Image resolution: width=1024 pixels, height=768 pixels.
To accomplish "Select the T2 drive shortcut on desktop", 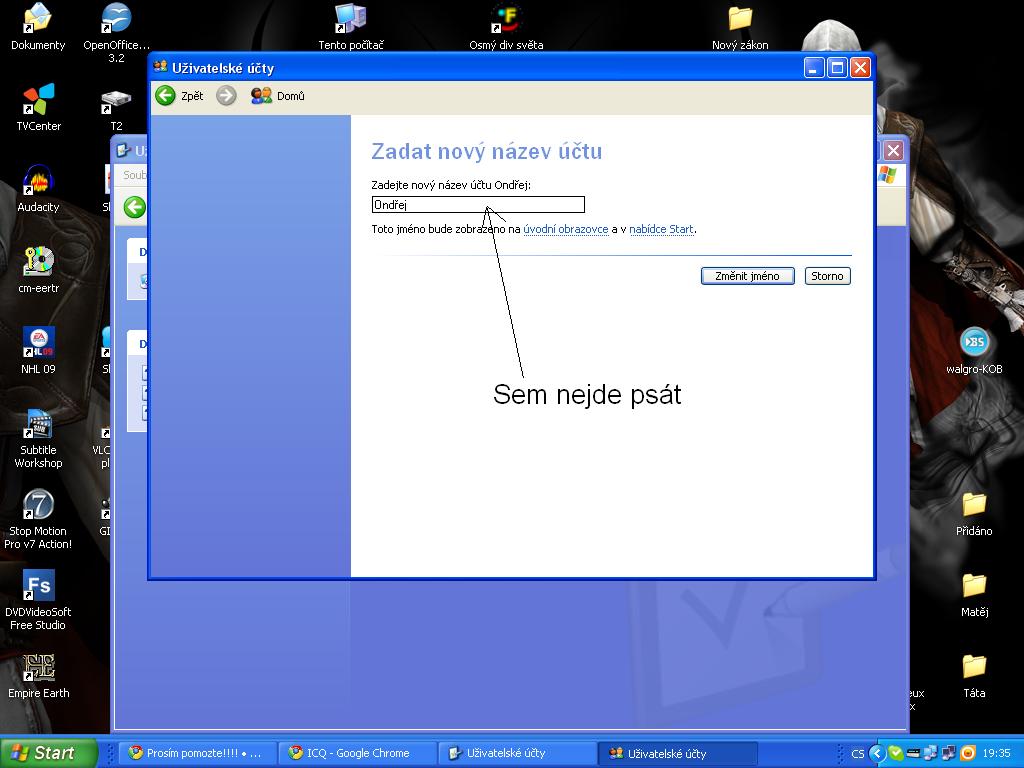I will click(116, 109).
